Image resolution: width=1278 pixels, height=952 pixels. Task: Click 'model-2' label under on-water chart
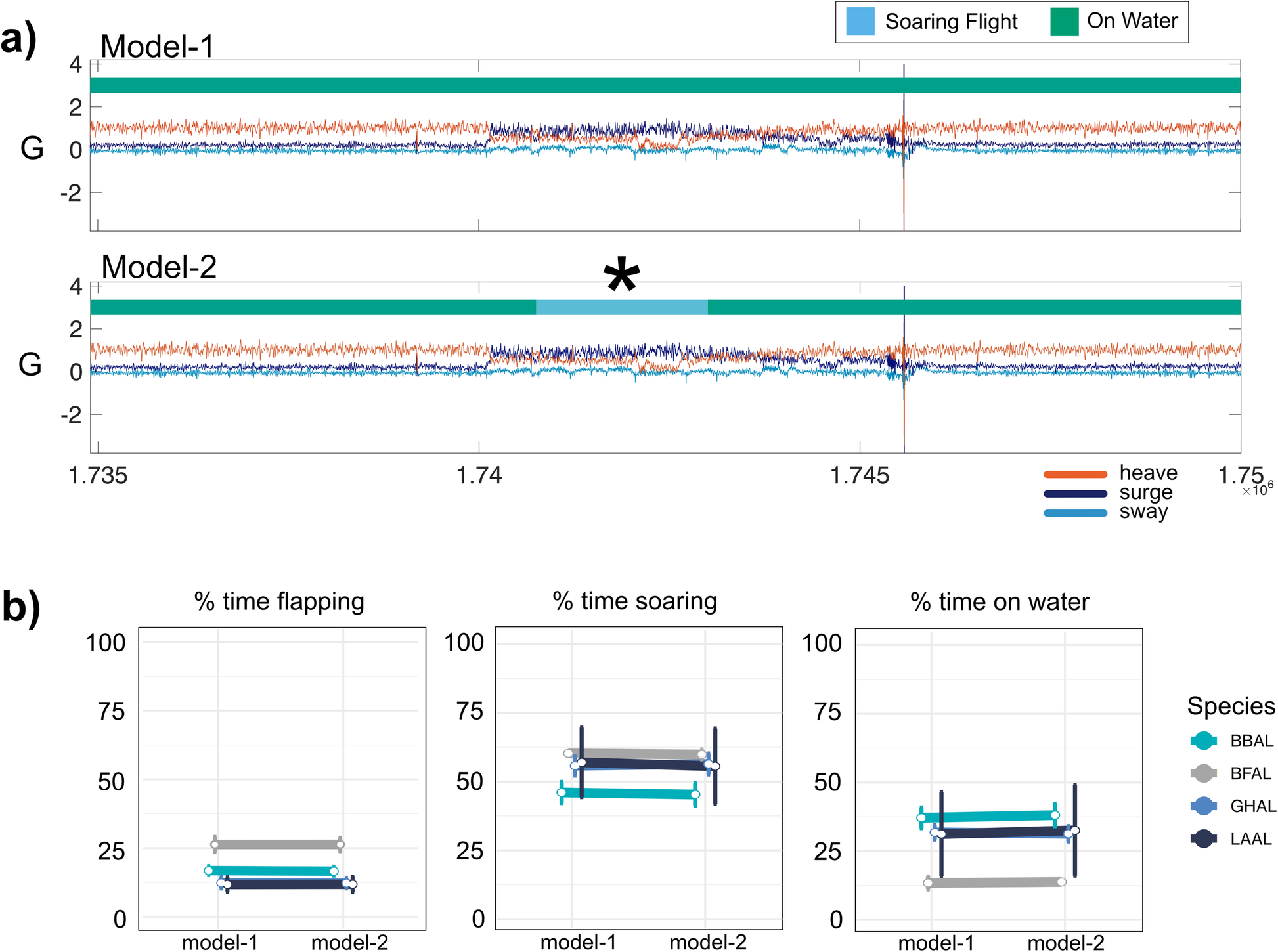[x=1066, y=943]
